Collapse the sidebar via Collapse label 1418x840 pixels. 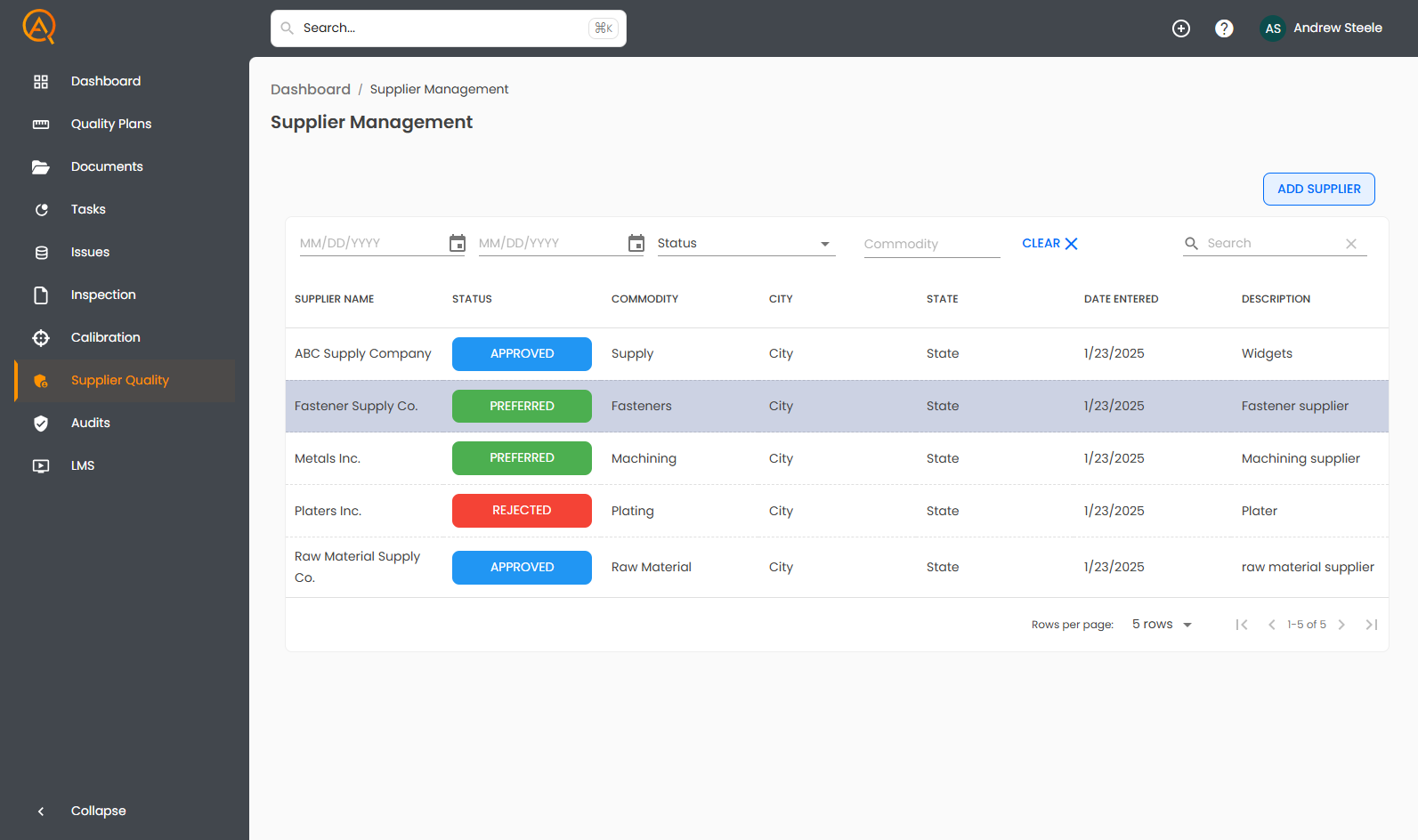pyautogui.click(x=99, y=812)
